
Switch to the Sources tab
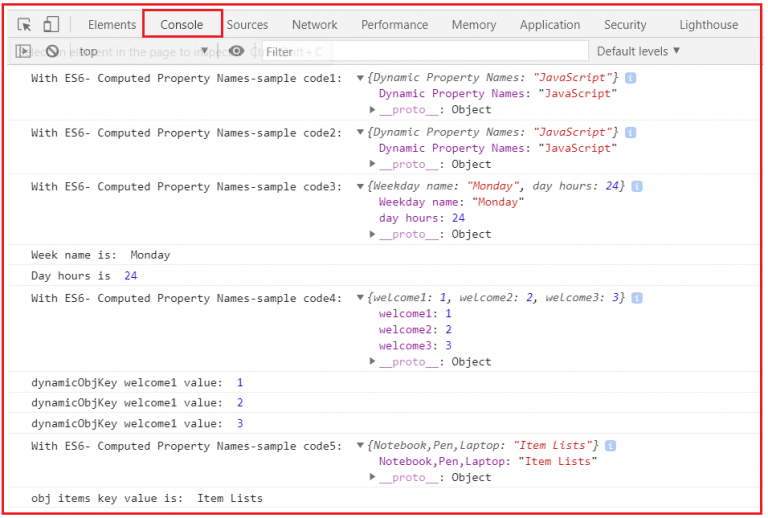[x=247, y=24]
